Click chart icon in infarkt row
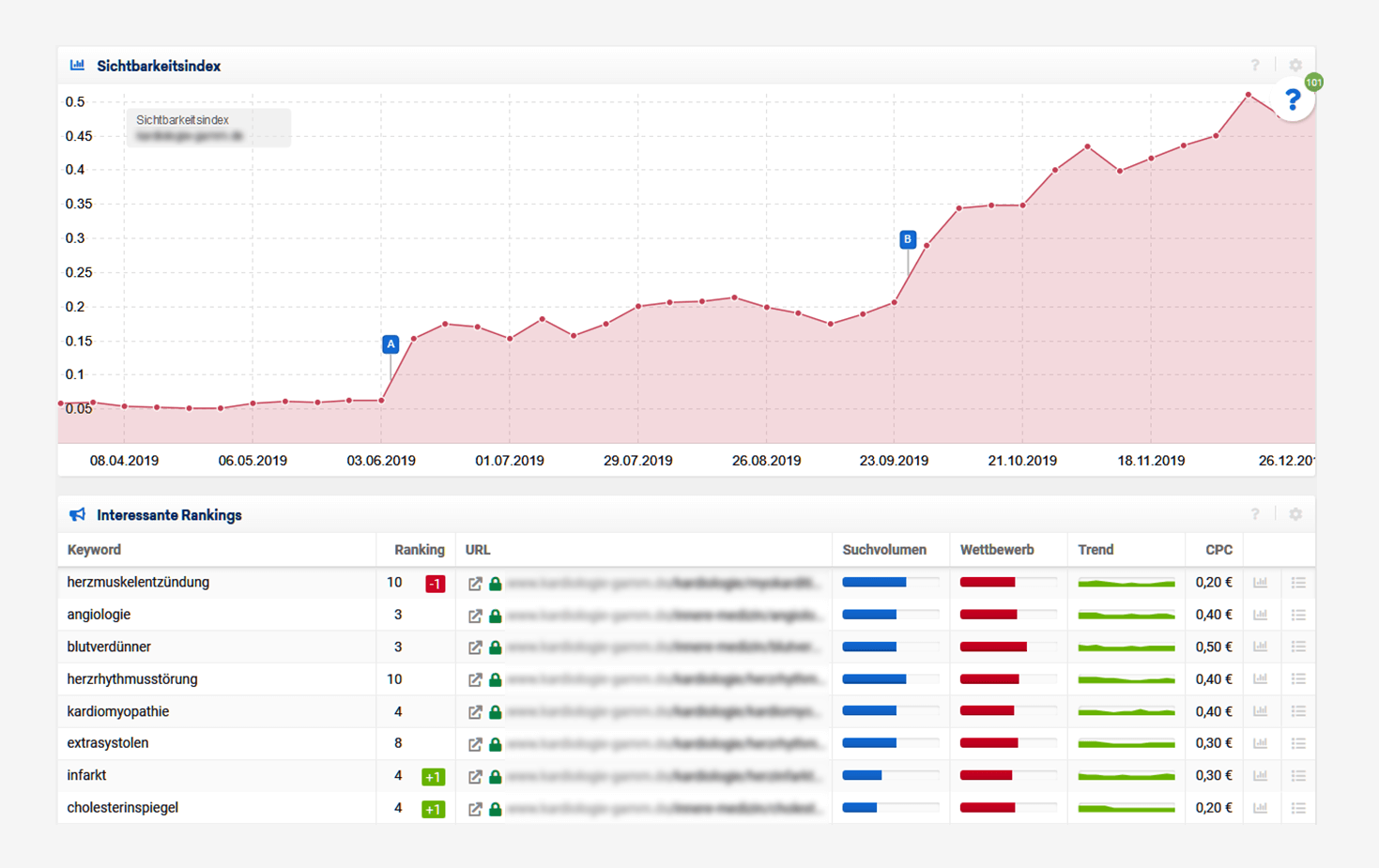The image size is (1379, 868). click(x=1261, y=776)
